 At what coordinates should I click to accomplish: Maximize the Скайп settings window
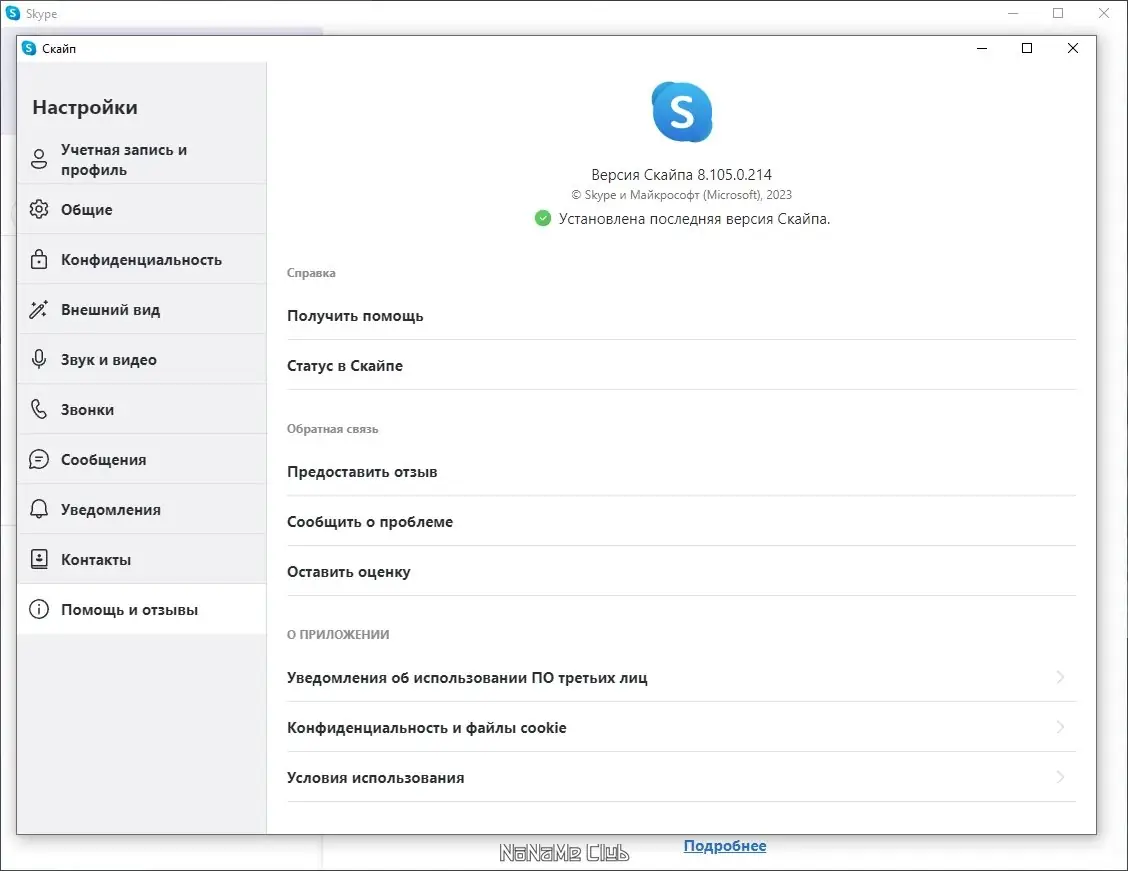[1027, 48]
